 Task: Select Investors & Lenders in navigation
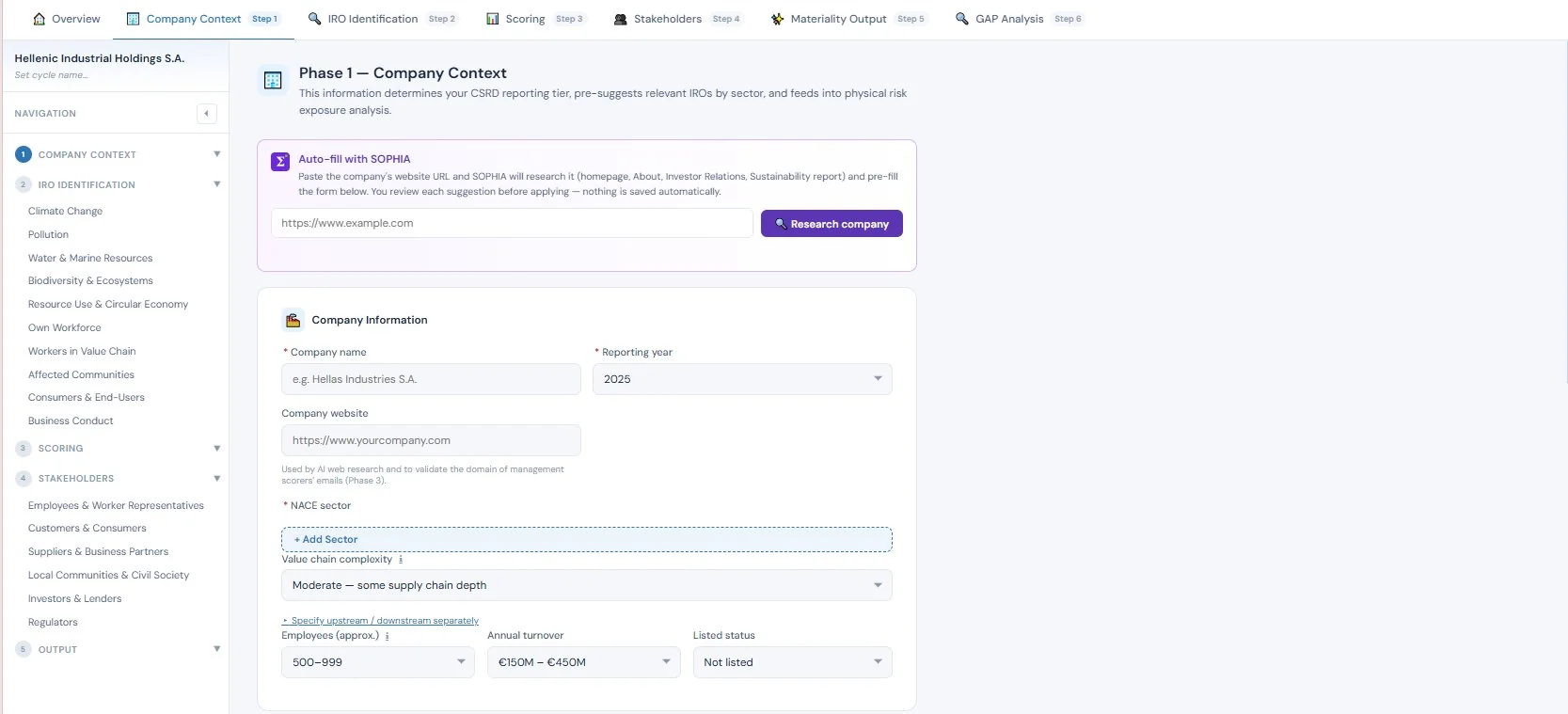75,599
